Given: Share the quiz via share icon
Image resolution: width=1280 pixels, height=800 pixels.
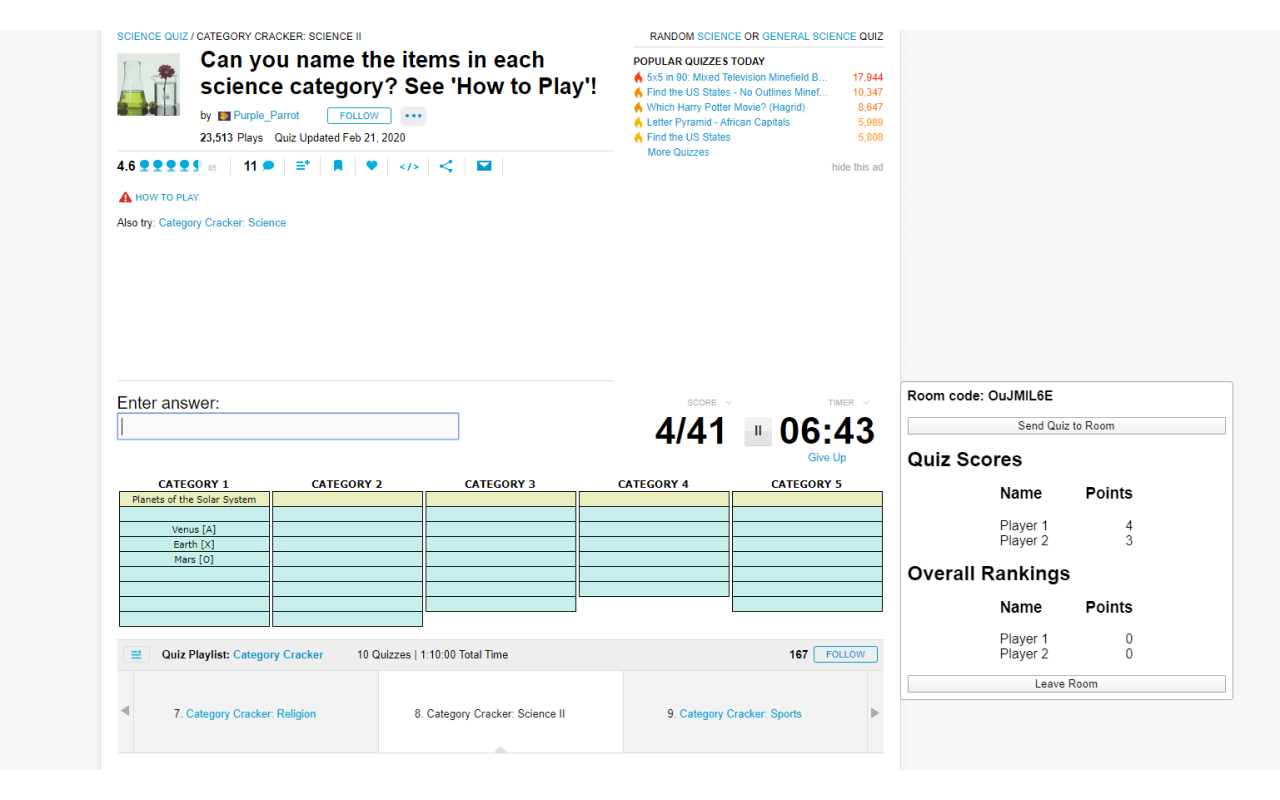Looking at the screenshot, I should click(x=446, y=166).
